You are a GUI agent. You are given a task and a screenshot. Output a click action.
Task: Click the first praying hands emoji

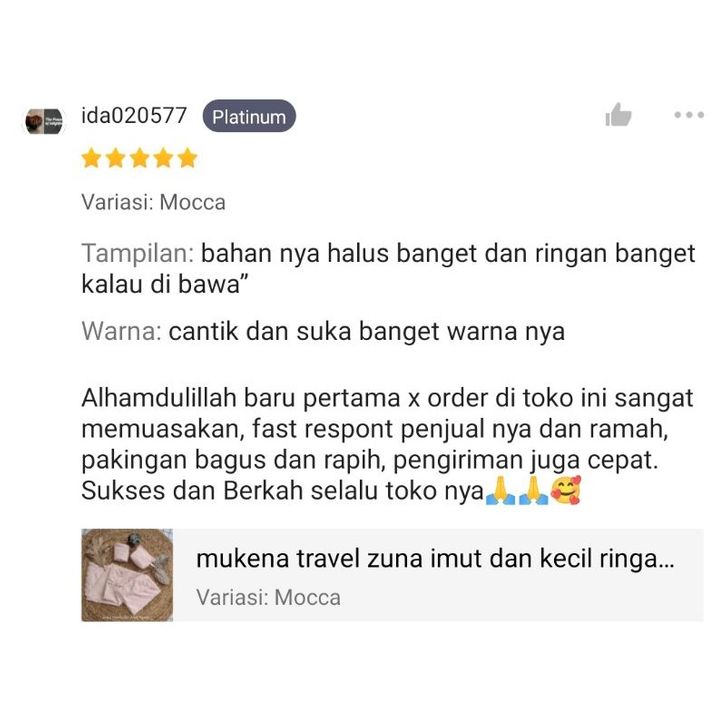[501, 491]
